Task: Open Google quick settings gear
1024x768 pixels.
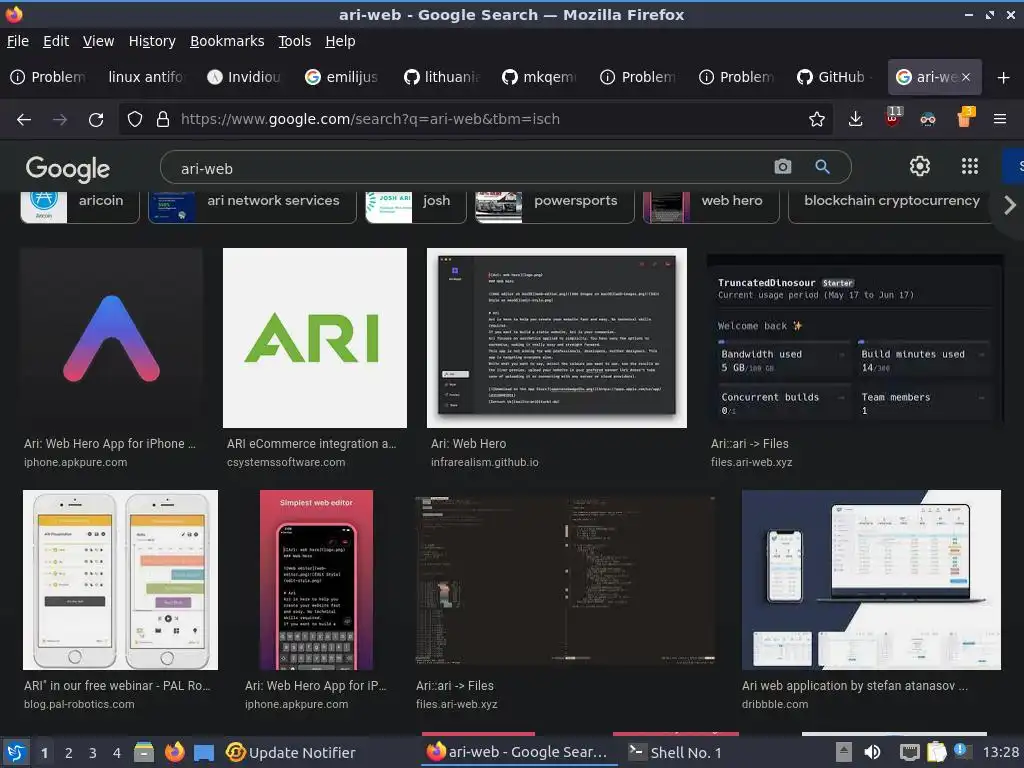Action: 920,167
